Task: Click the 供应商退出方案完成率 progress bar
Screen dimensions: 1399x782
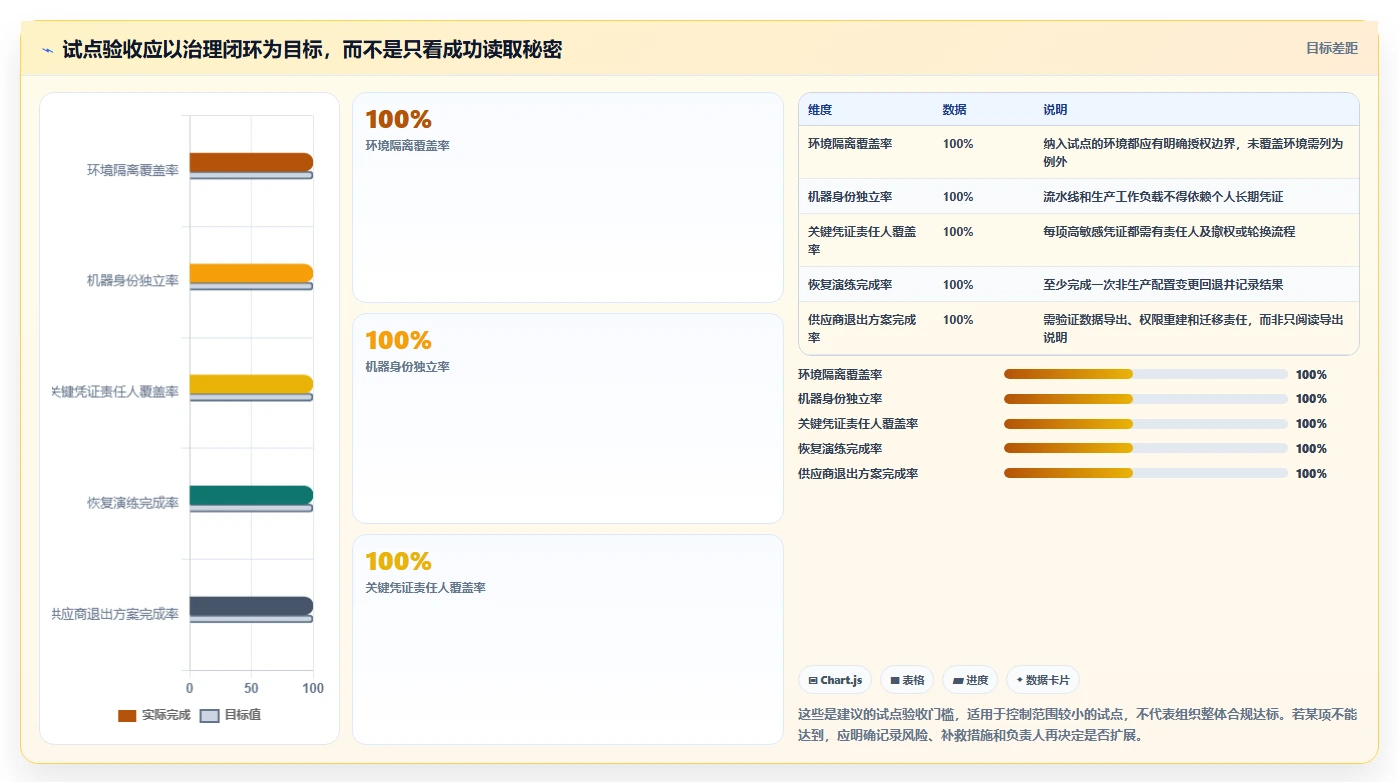Action: point(1146,473)
